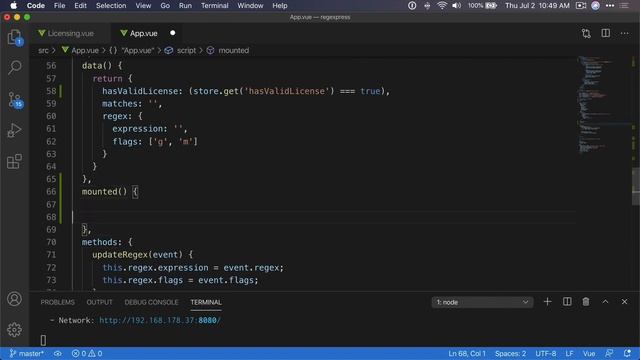Click src in the breadcrumb

click(x=43, y=51)
